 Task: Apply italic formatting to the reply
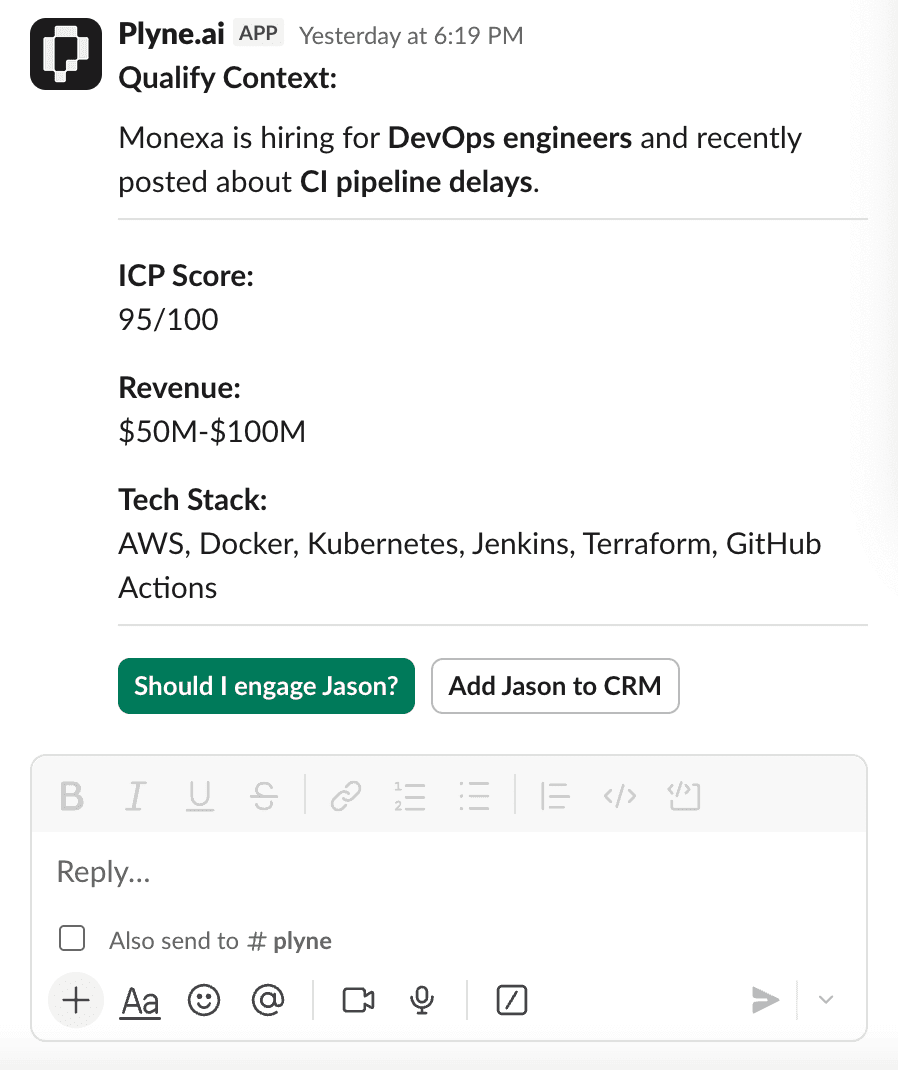click(x=135, y=796)
